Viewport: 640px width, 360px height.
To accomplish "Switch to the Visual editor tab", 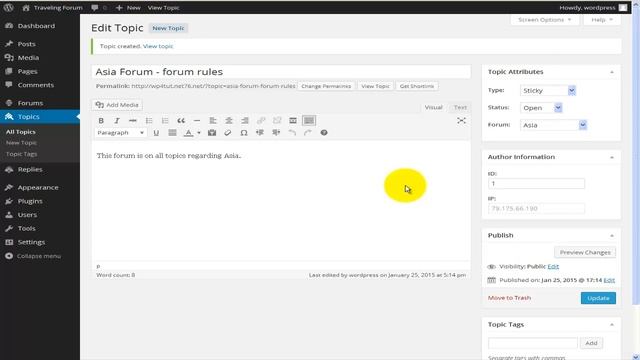I will coord(433,107).
